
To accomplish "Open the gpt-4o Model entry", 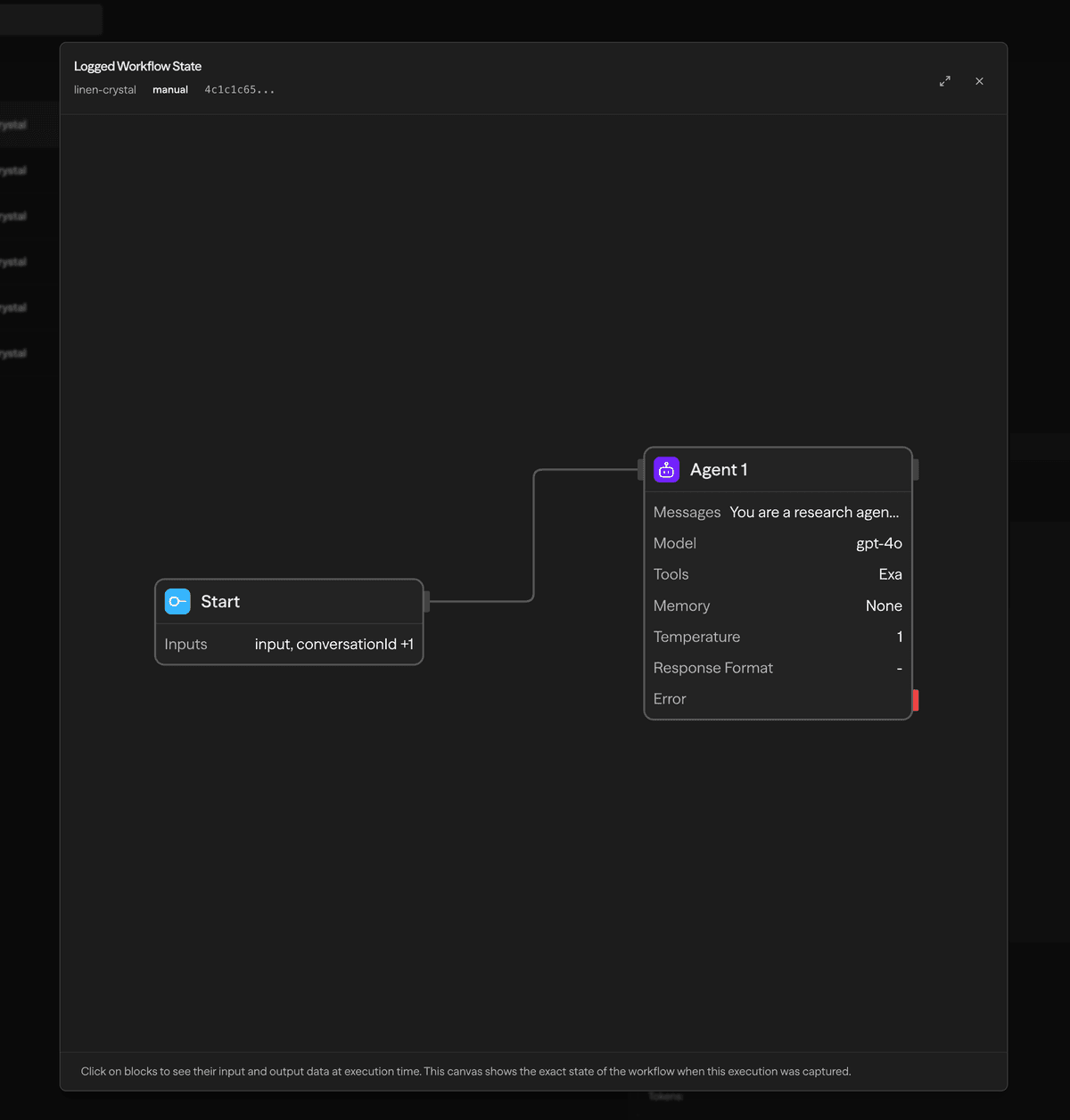I will coord(878,543).
